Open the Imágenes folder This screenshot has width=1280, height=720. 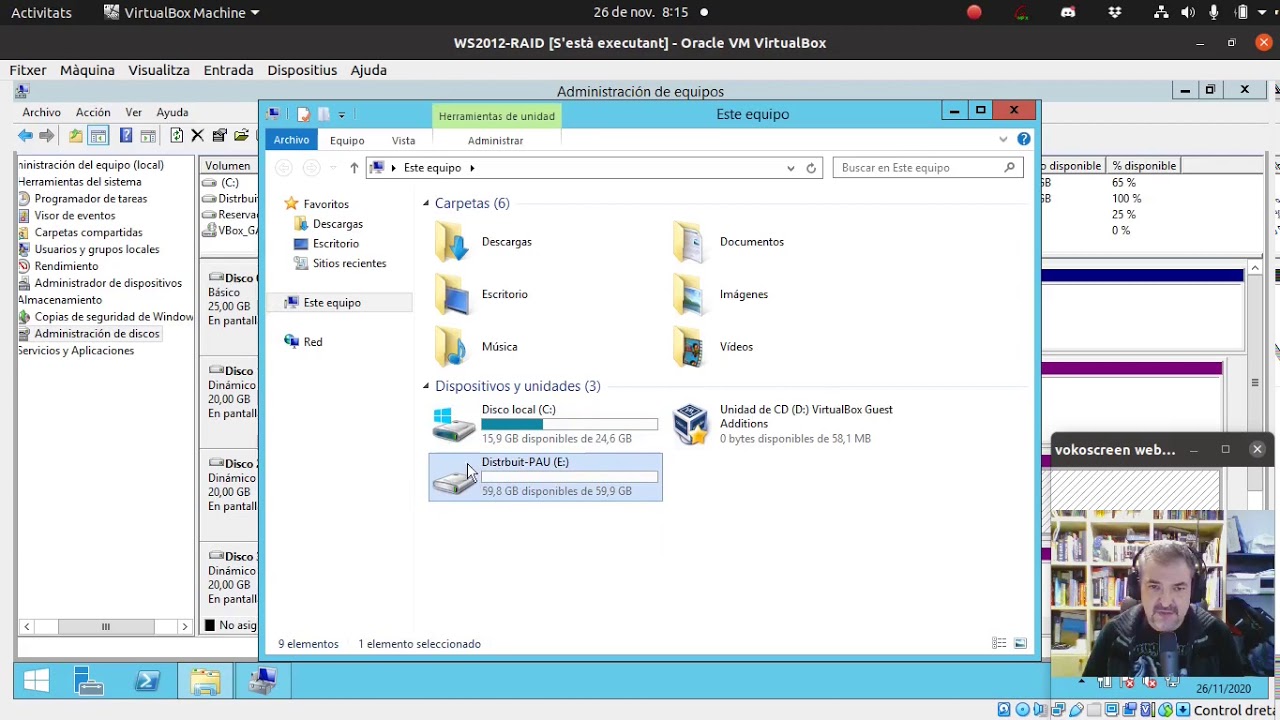(720, 294)
